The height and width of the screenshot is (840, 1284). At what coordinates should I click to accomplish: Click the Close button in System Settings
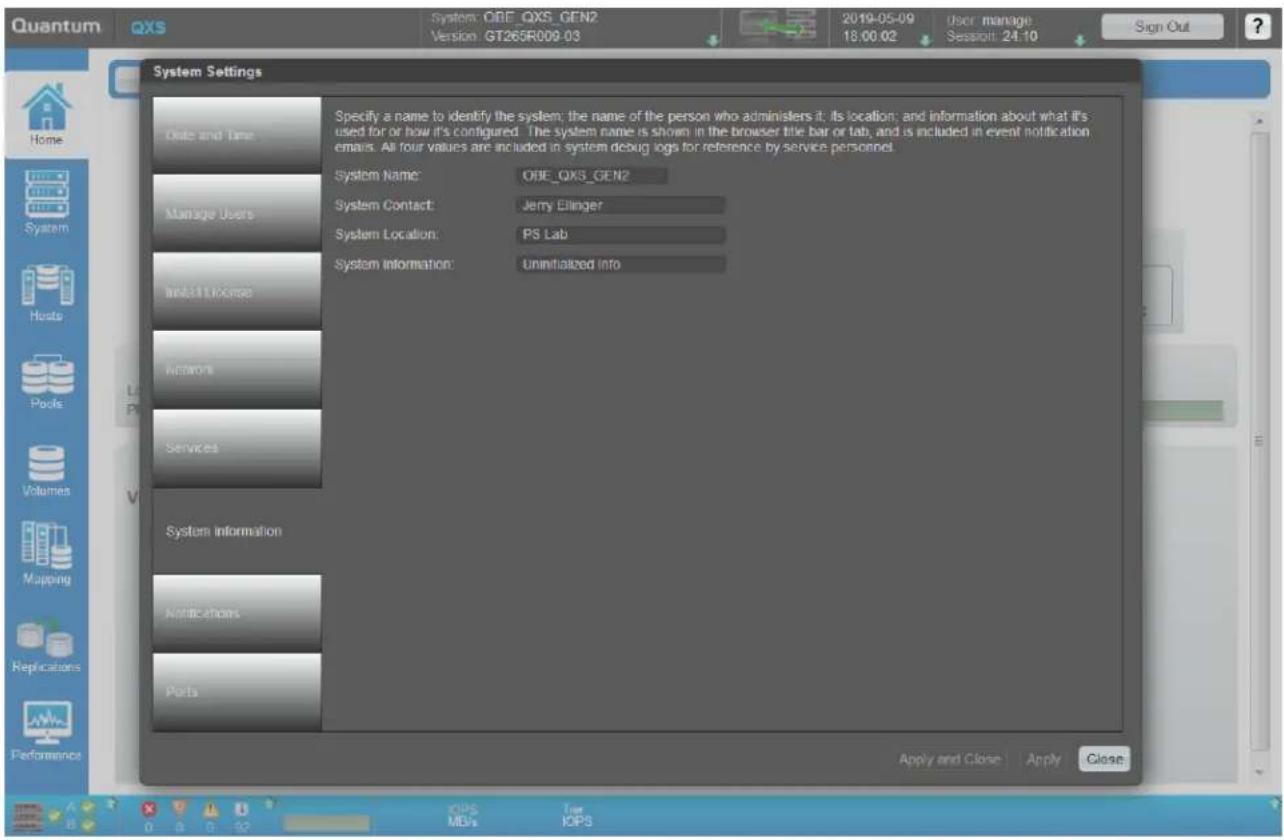tap(1104, 760)
